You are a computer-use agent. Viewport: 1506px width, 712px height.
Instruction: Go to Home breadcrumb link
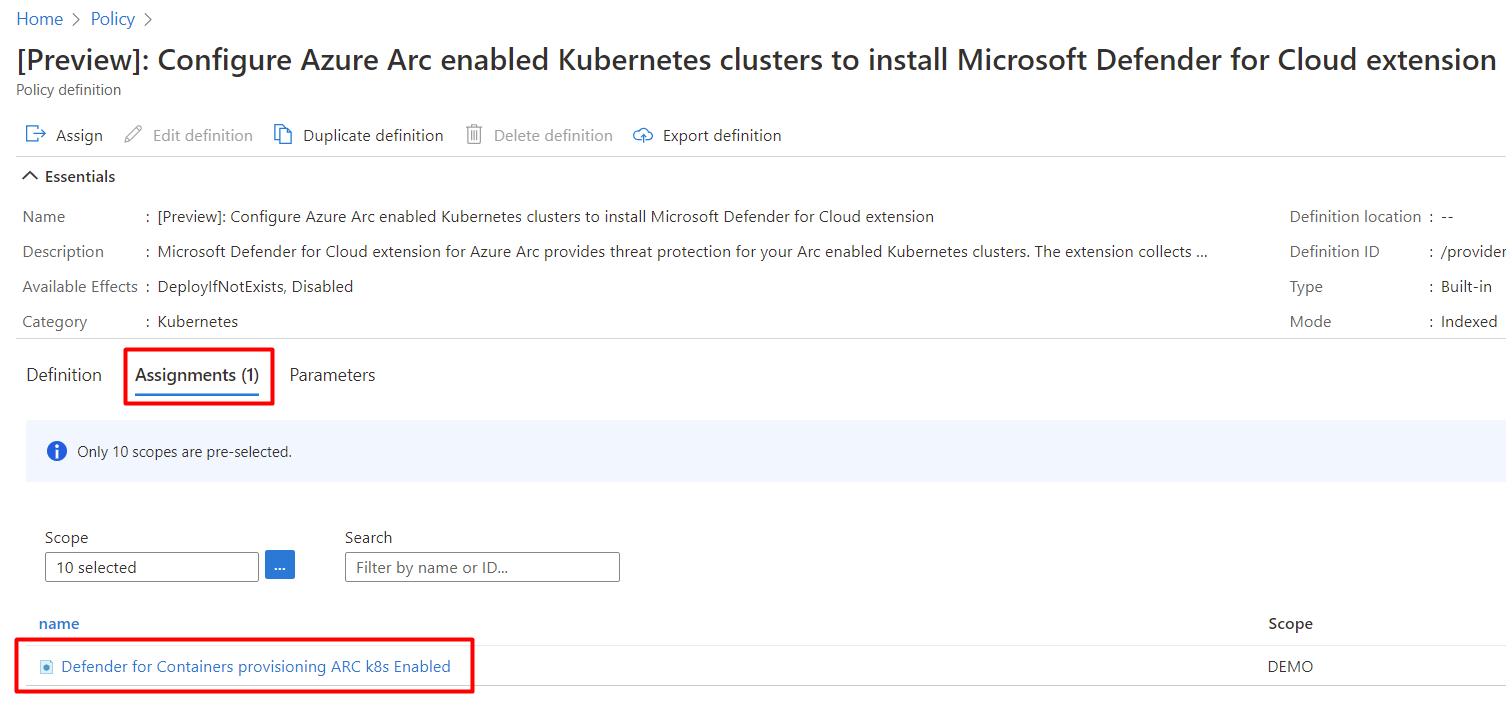40,19
